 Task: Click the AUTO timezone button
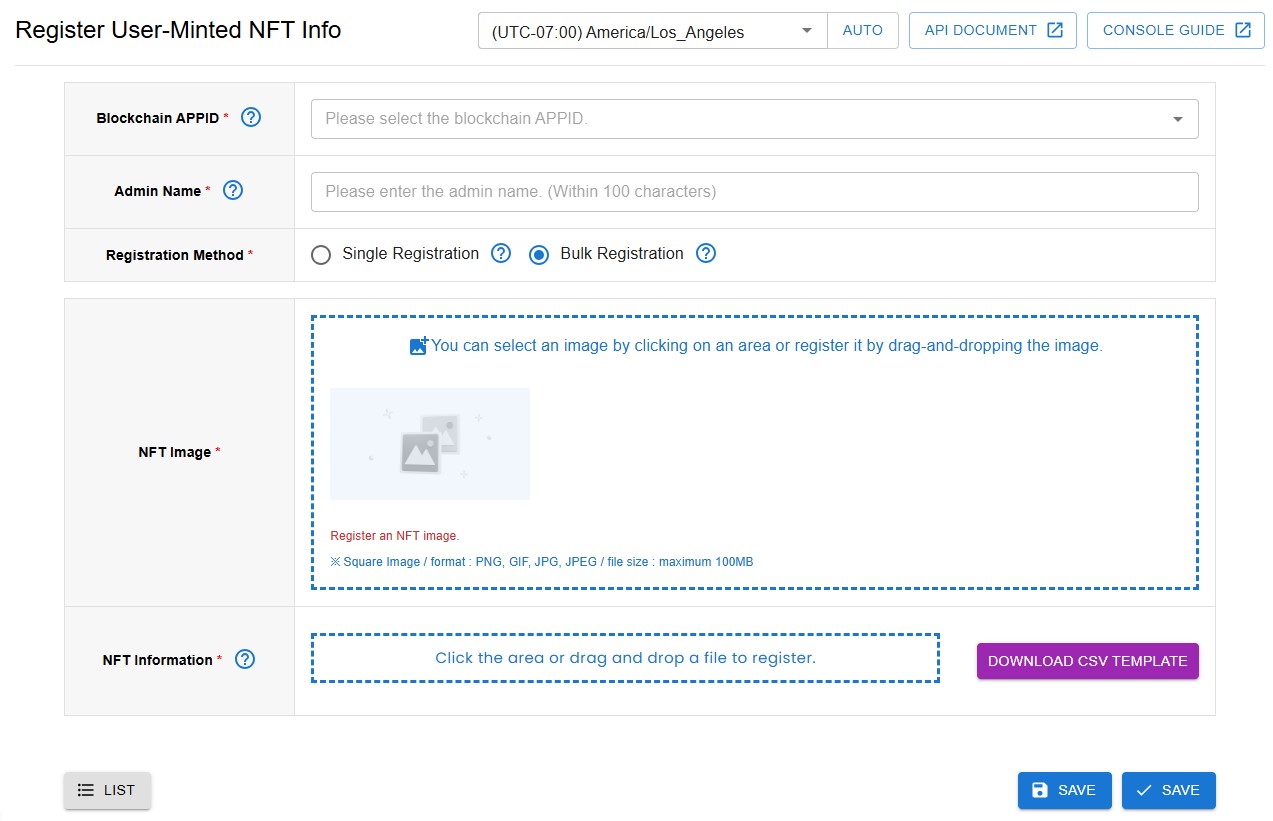click(x=862, y=30)
